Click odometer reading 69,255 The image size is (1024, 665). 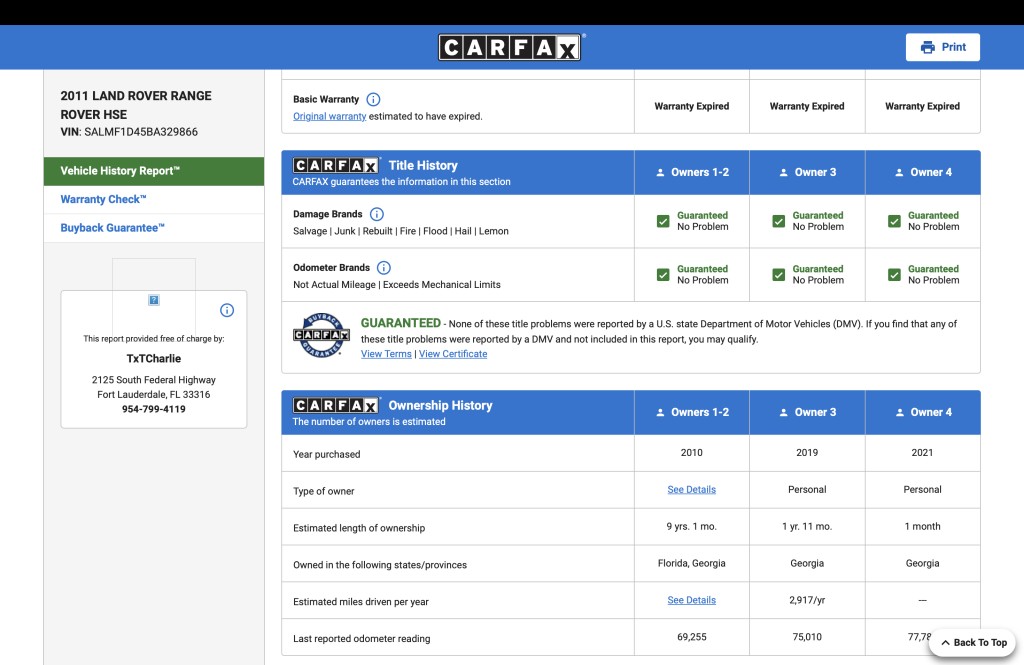click(692, 637)
